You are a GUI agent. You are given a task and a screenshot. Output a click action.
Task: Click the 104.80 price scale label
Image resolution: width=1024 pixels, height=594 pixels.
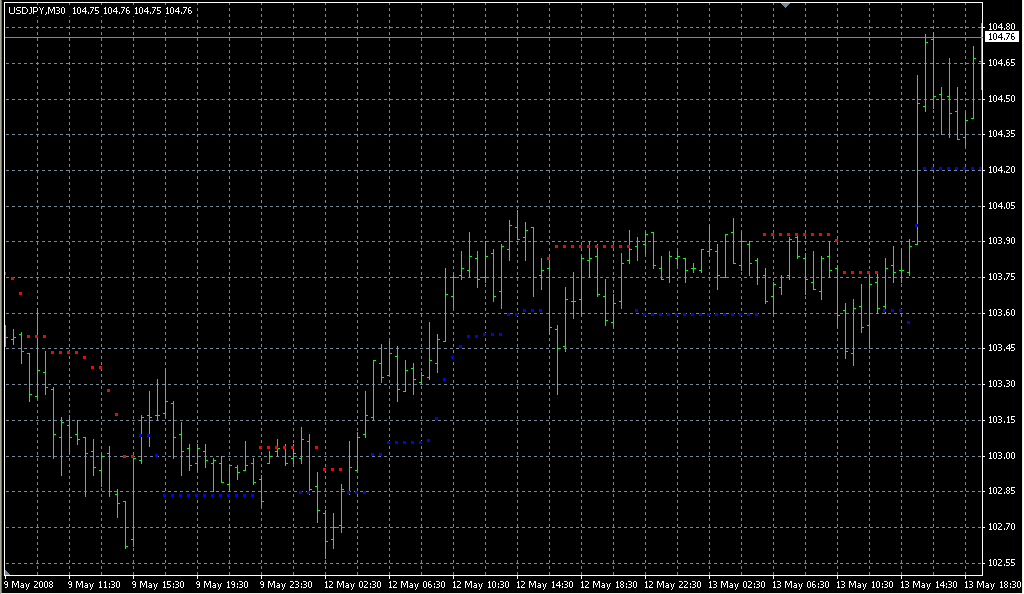click(x=1000, y=26)
